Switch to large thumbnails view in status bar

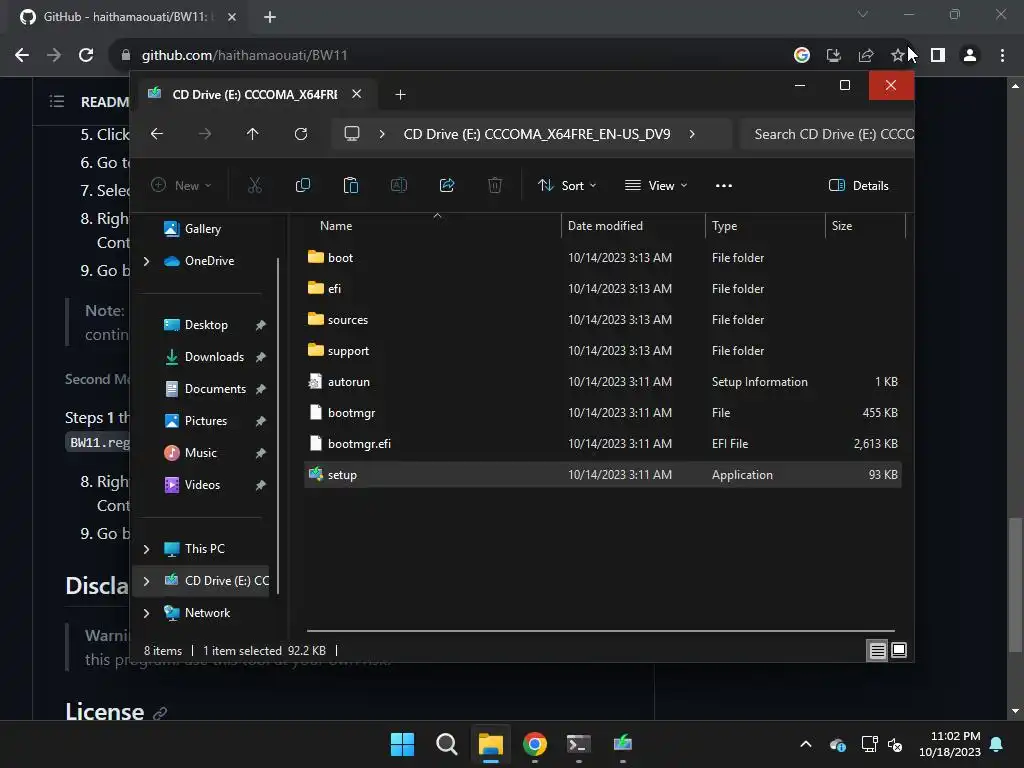coord(899,650)
